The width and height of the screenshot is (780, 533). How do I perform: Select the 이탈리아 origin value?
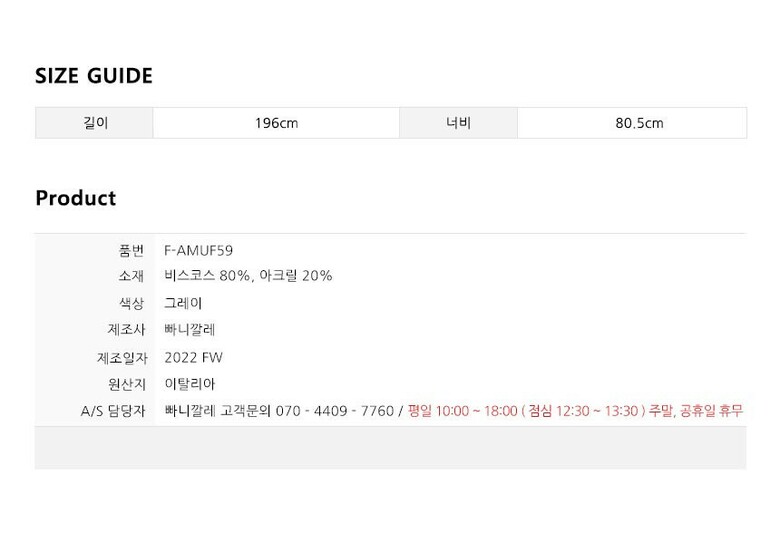(190, 384)
